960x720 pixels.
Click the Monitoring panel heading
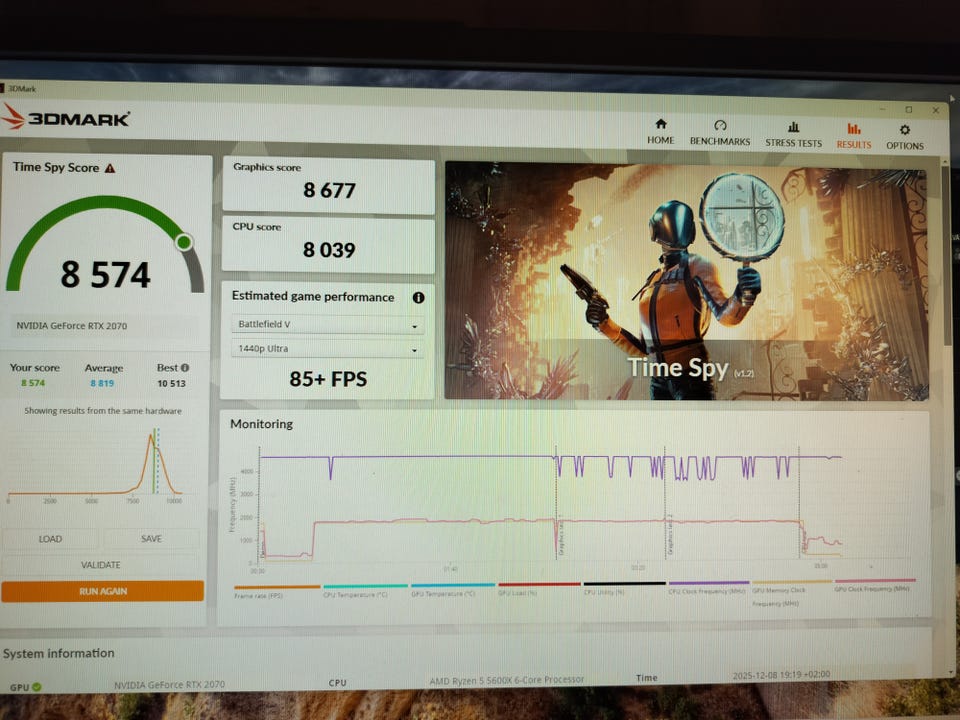point(261,424)
